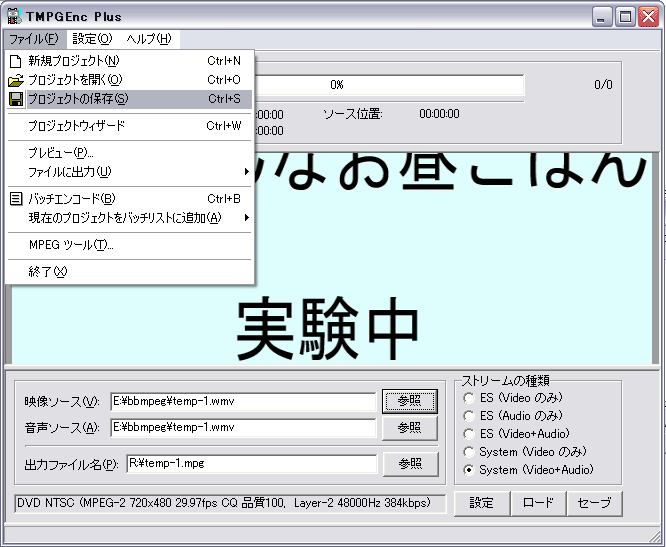Click the ロード button
Image resolution: width=666 pixels, height=547 pixels.
coord(538,504)
